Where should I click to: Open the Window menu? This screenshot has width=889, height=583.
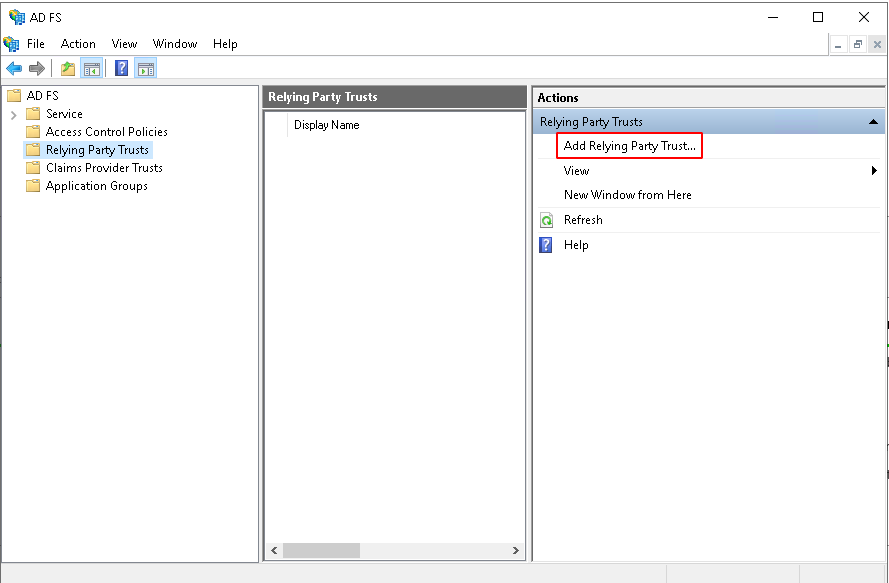point(175,44)
